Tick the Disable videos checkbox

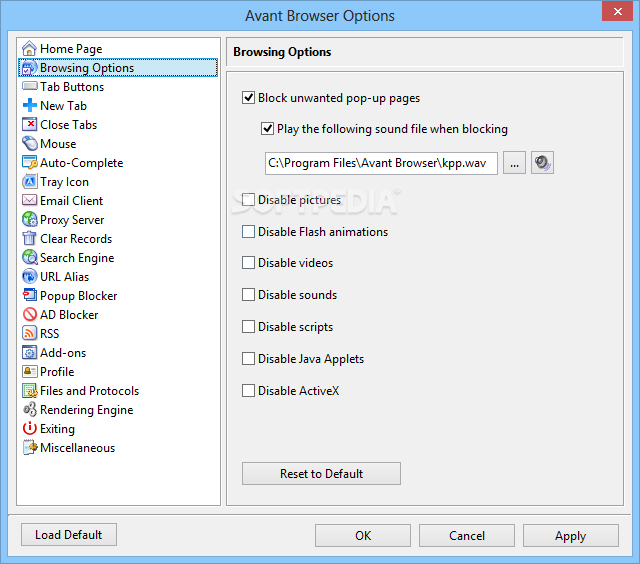pos(248,263)
